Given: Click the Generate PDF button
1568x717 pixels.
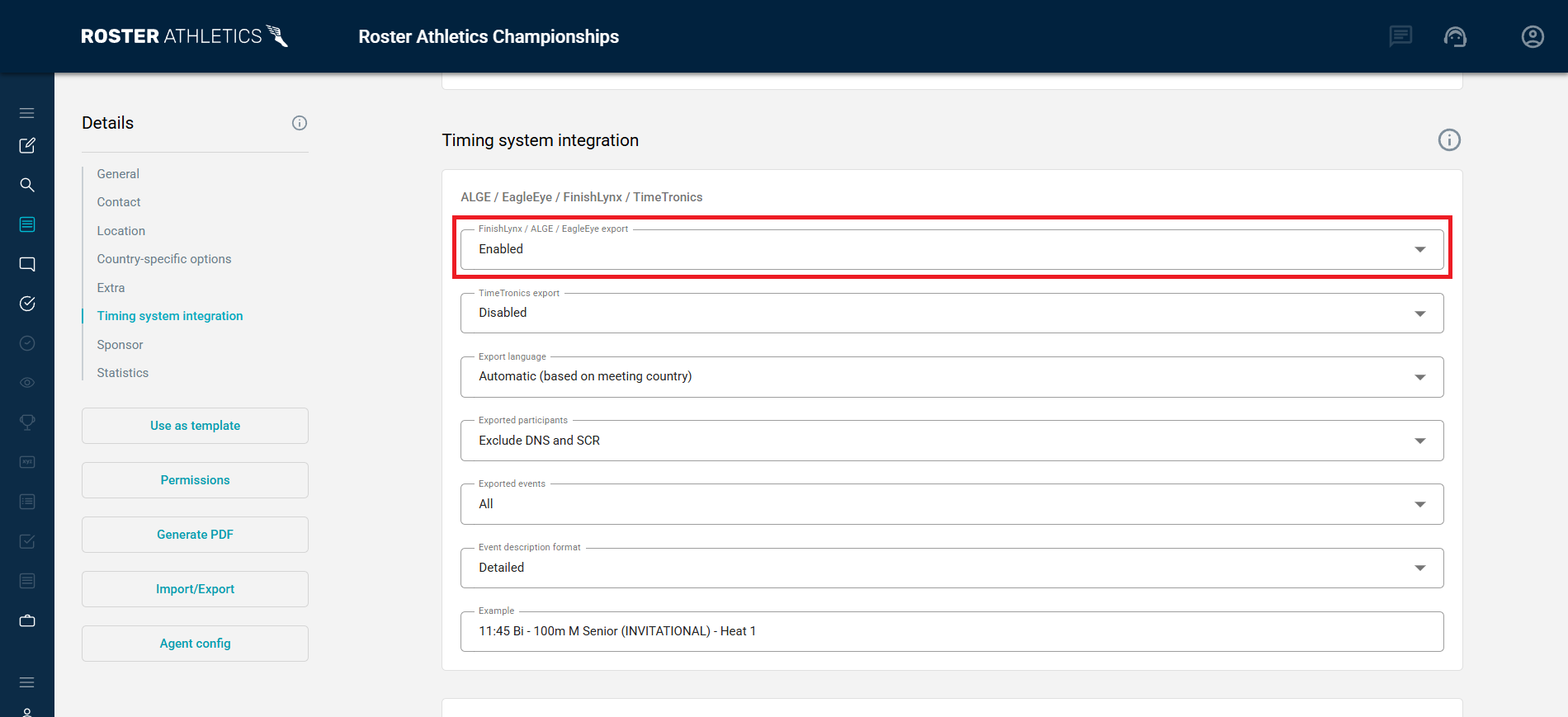Looking at the screenshot, I should pyautogui.click(x=195, y=535).
